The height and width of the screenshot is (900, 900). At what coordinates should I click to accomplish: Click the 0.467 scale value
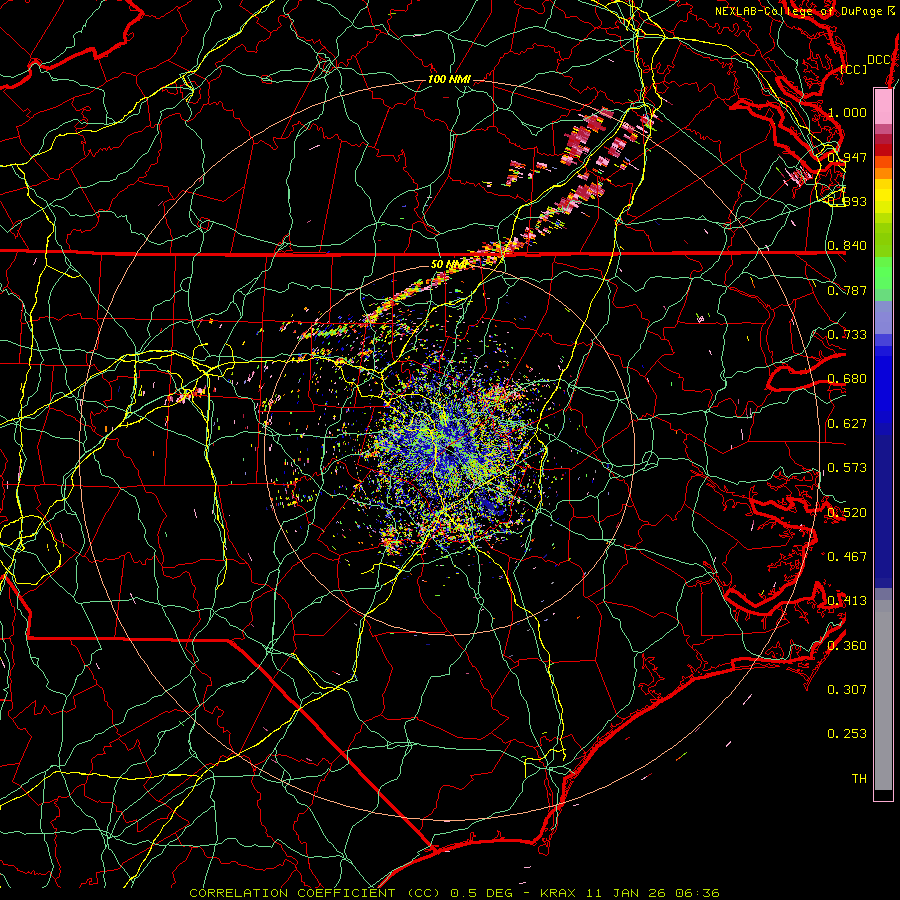(847, 557)
